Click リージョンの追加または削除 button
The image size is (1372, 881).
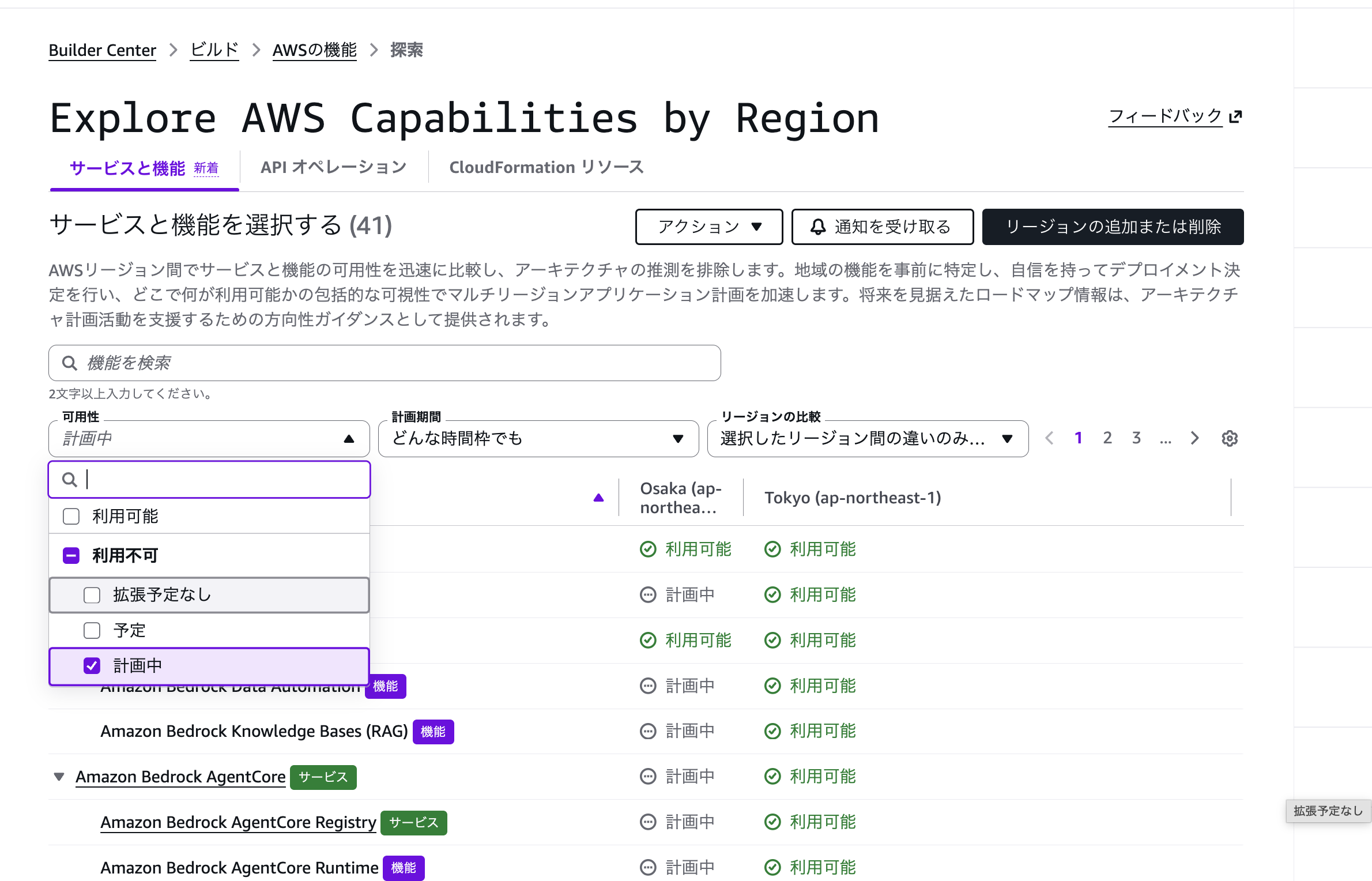pos(1113,227)
